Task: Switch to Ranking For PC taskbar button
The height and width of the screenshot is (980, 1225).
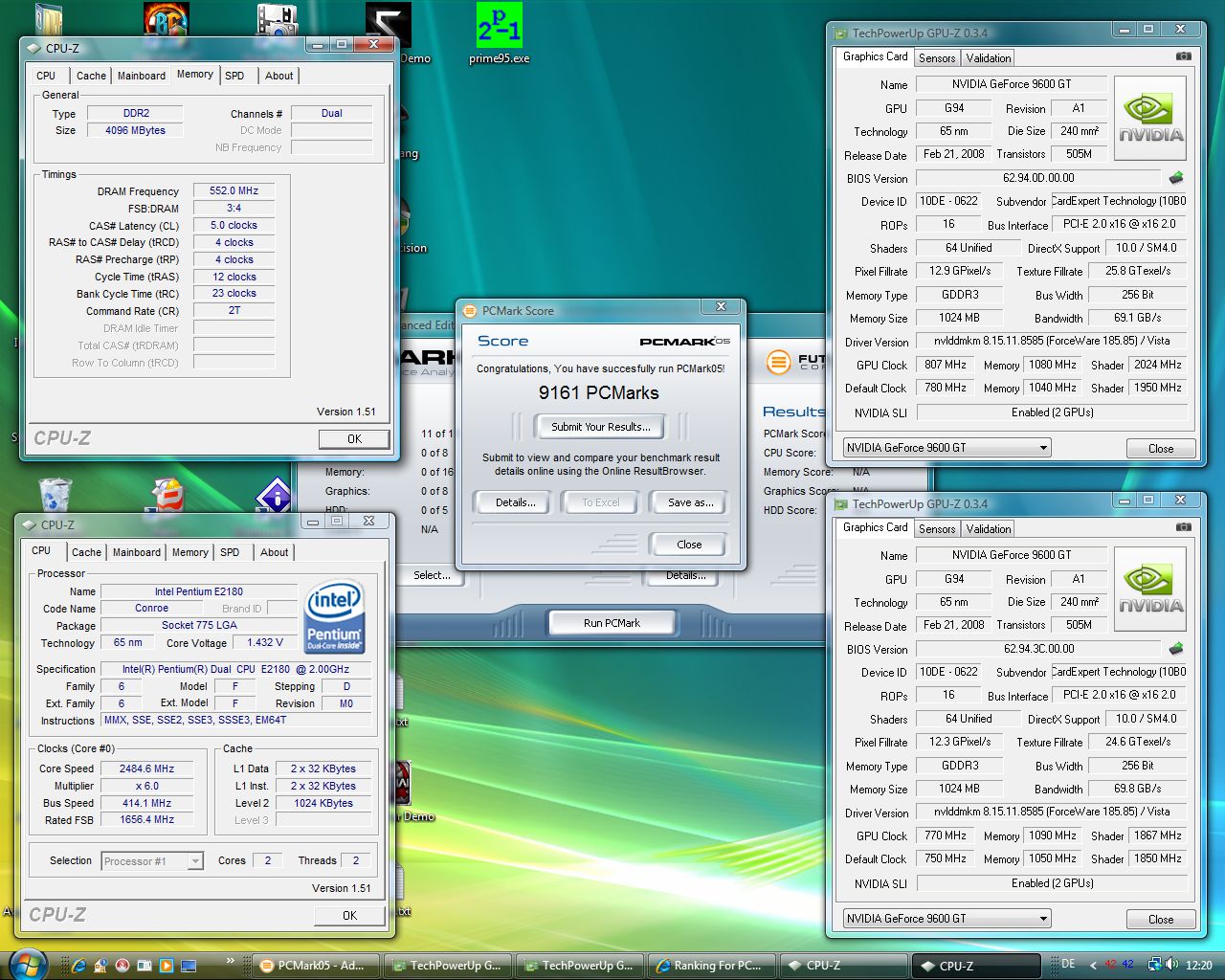Action: (x=713, y=966)
